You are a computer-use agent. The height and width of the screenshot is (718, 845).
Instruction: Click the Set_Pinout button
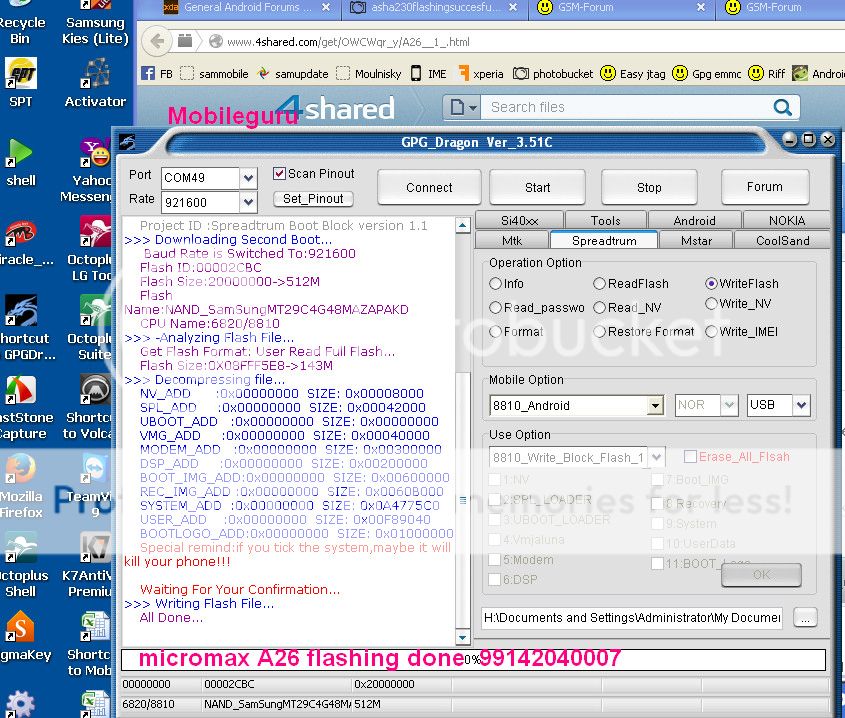313,199
